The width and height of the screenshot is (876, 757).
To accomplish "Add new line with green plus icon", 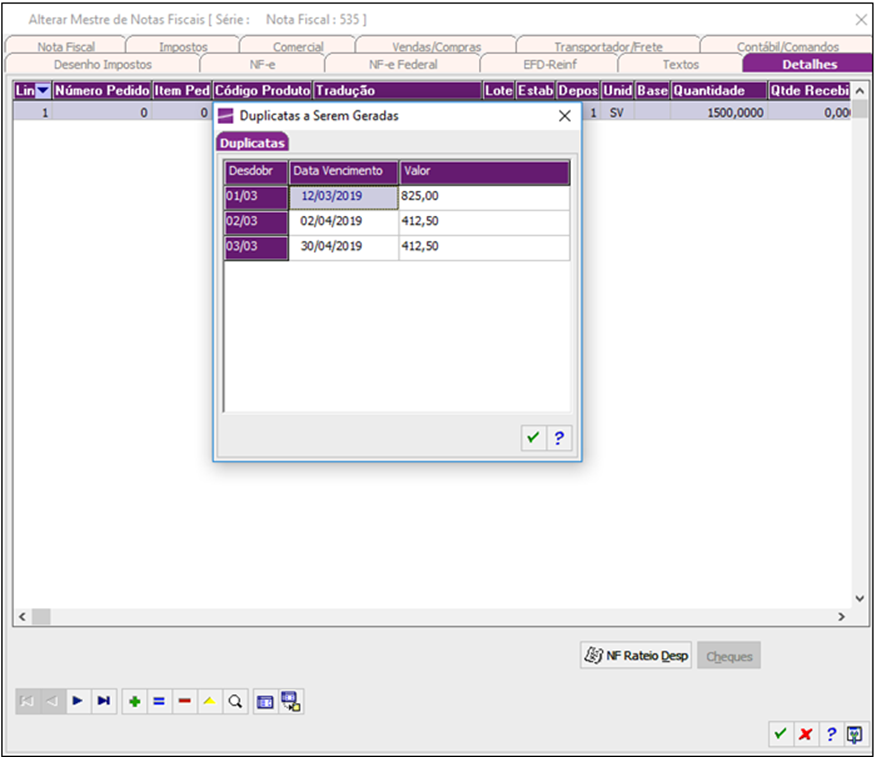I will pyautogui.click(x=135, y=702).
